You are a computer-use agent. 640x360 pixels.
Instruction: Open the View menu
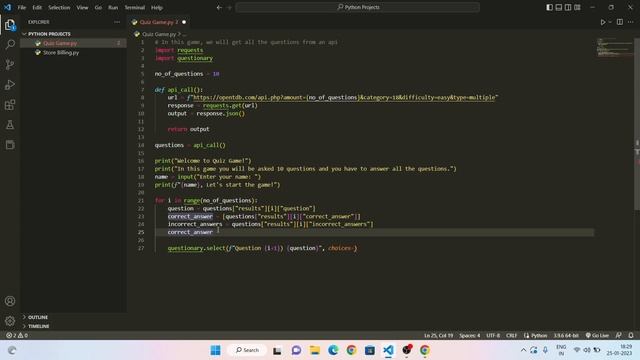[x=82, y=7]
